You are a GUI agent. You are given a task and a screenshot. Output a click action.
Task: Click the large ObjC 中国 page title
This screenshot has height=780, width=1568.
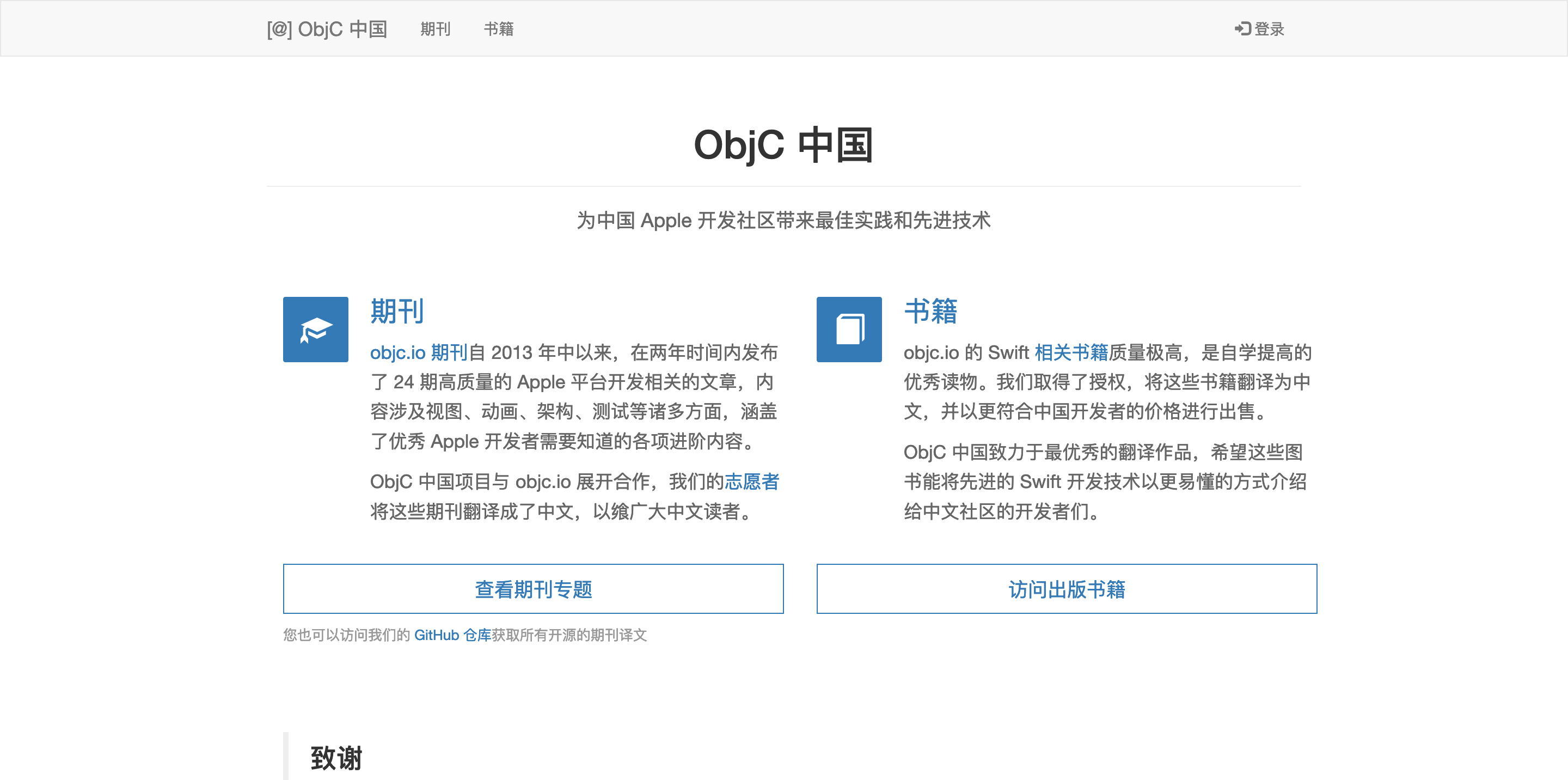tap(783, 145)
